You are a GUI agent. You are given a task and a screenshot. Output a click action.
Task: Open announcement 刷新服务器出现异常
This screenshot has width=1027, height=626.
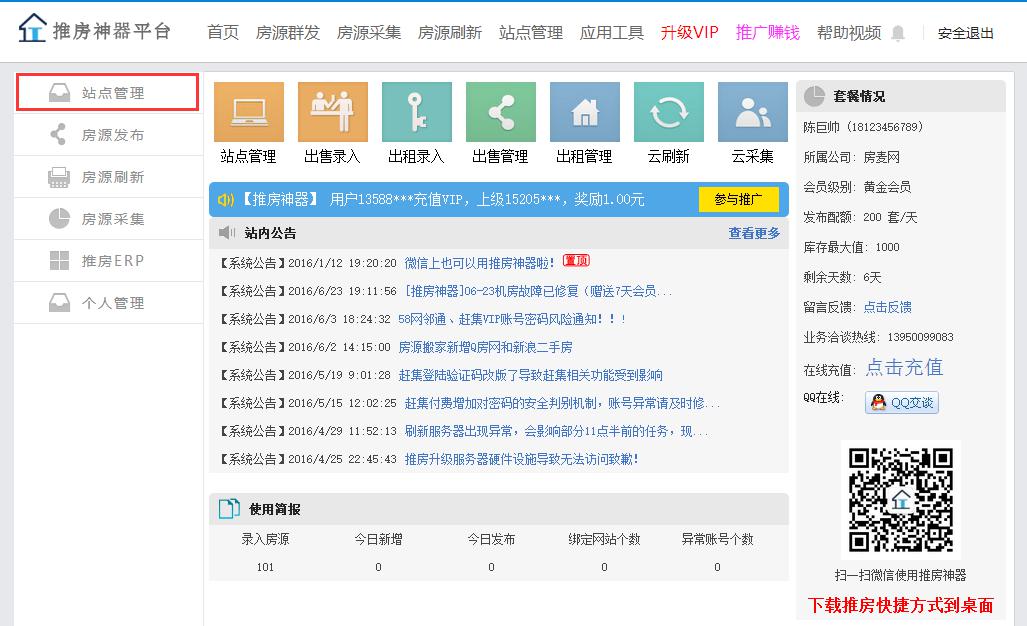pyautogui.click(x=556, y=432)
